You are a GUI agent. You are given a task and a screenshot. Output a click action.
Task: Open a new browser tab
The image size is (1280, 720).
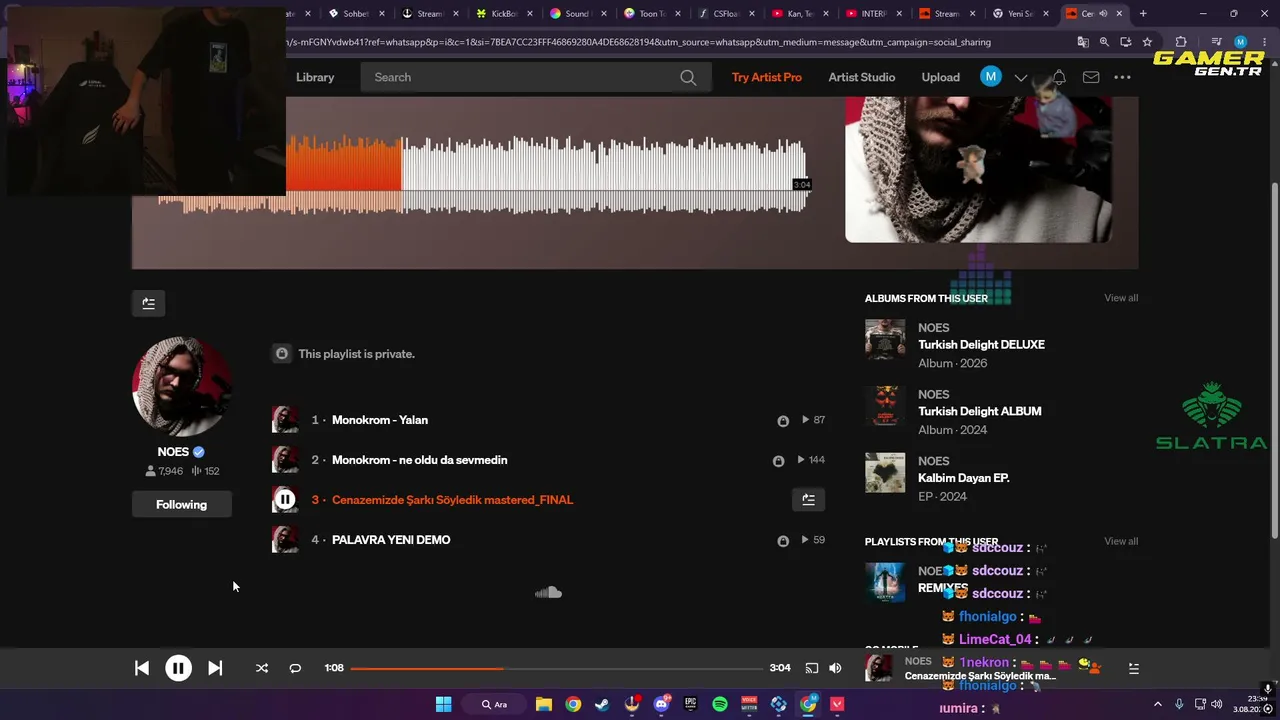1143,14
